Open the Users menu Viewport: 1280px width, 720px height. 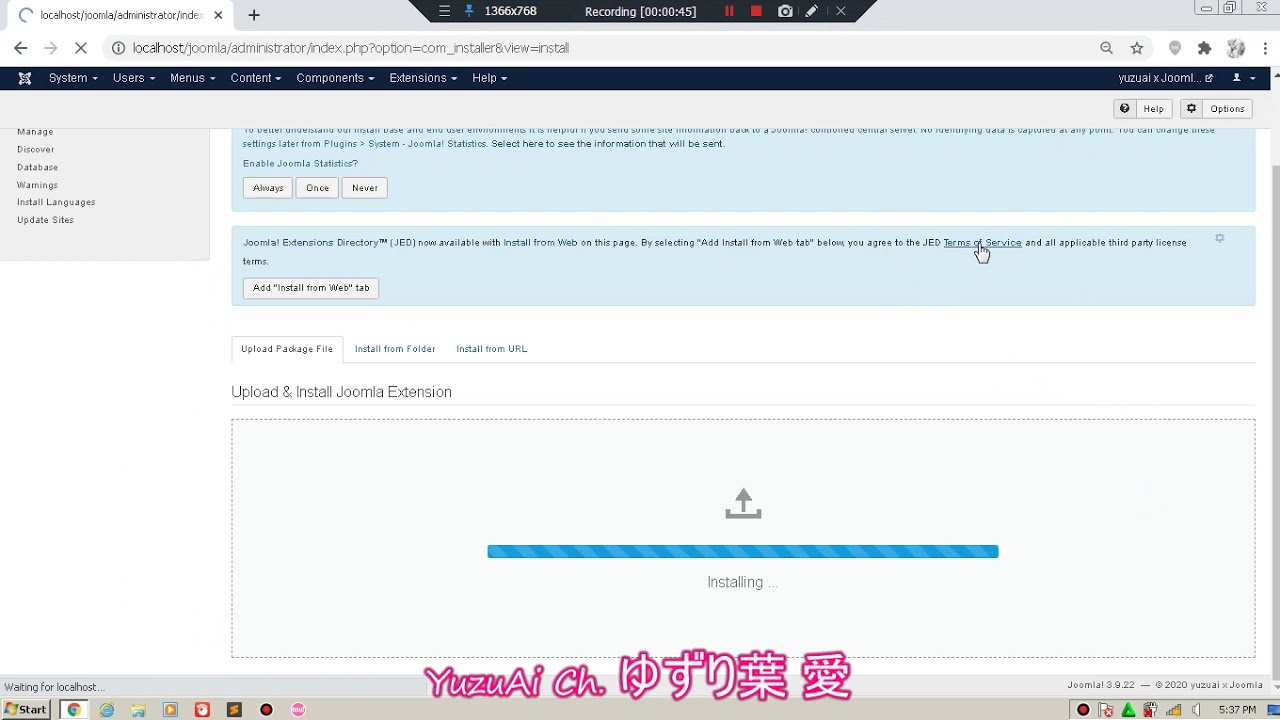[x=134, y=78]
